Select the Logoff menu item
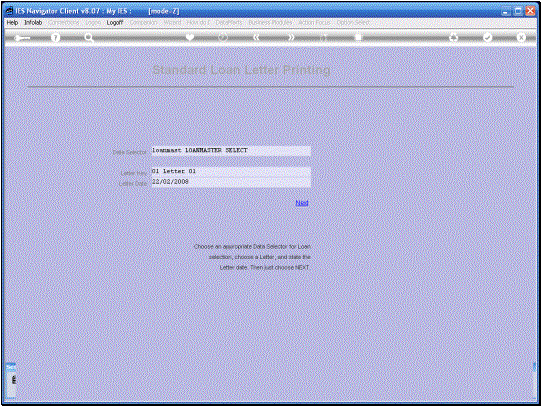 click(115, 22)
